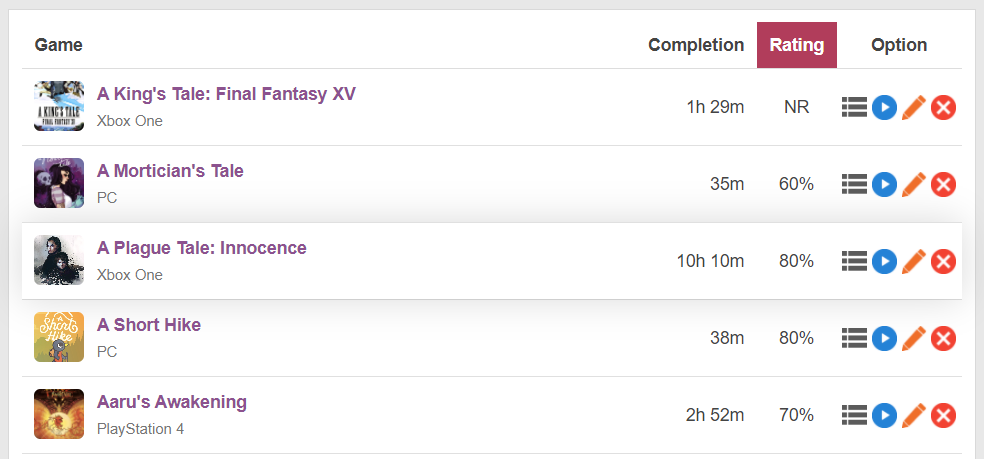This screenshot has height=459, width=984.
Task: Edit A Plague Tale: Innocence with pencil icon
Action: [x=913, y=261]
